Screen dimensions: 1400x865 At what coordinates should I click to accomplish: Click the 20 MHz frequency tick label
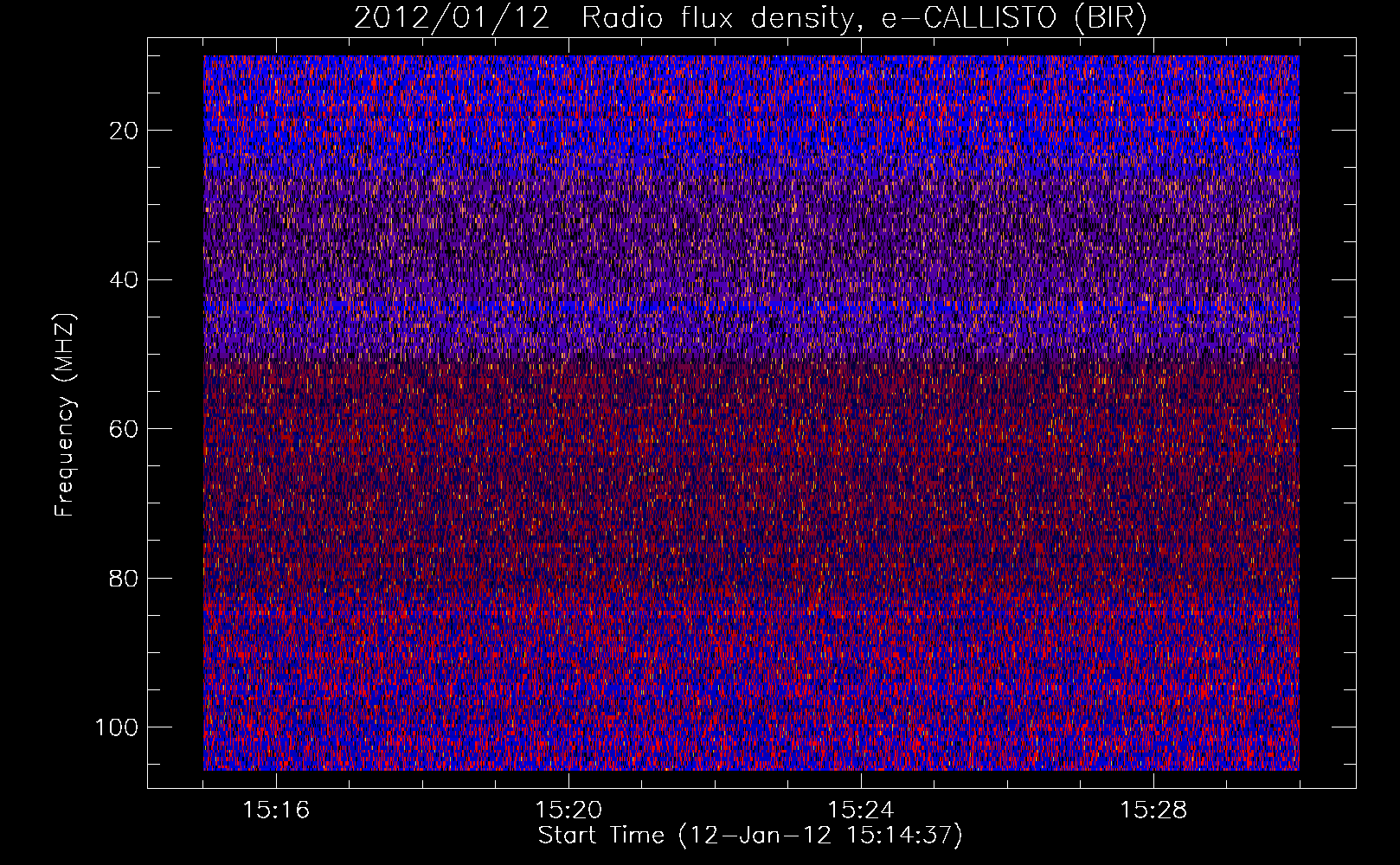point(125,131)
